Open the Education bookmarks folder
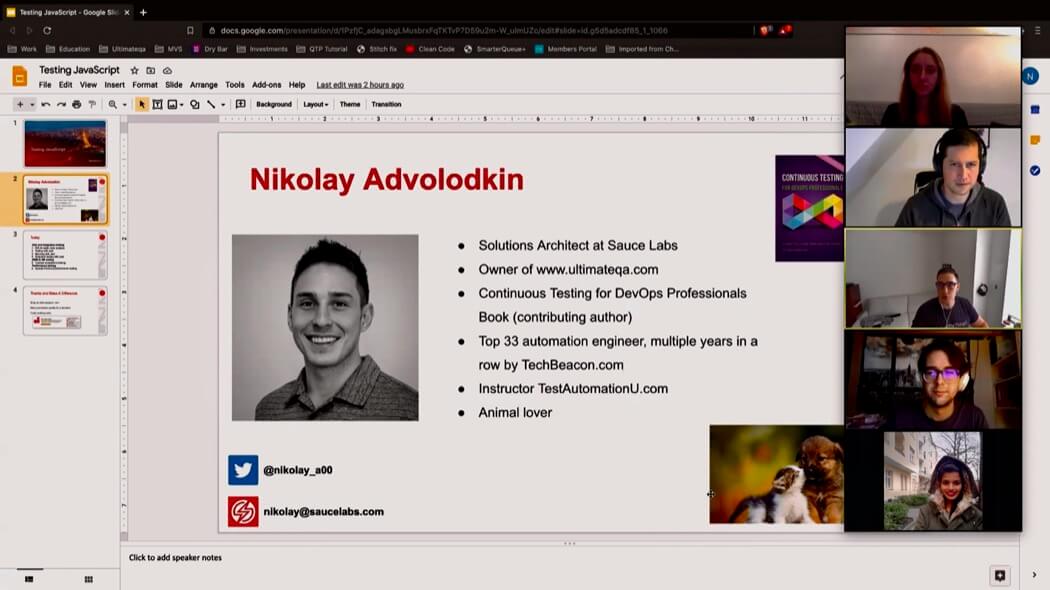 click(x=68, y=49)
